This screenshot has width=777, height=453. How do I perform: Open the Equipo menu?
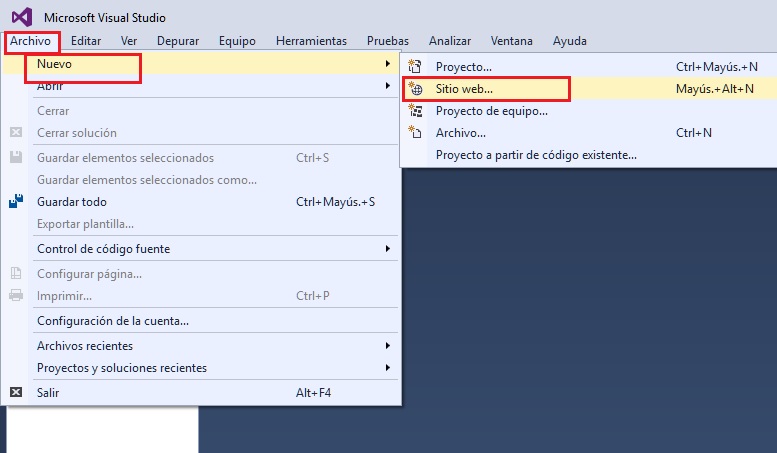tap(237, 41)
